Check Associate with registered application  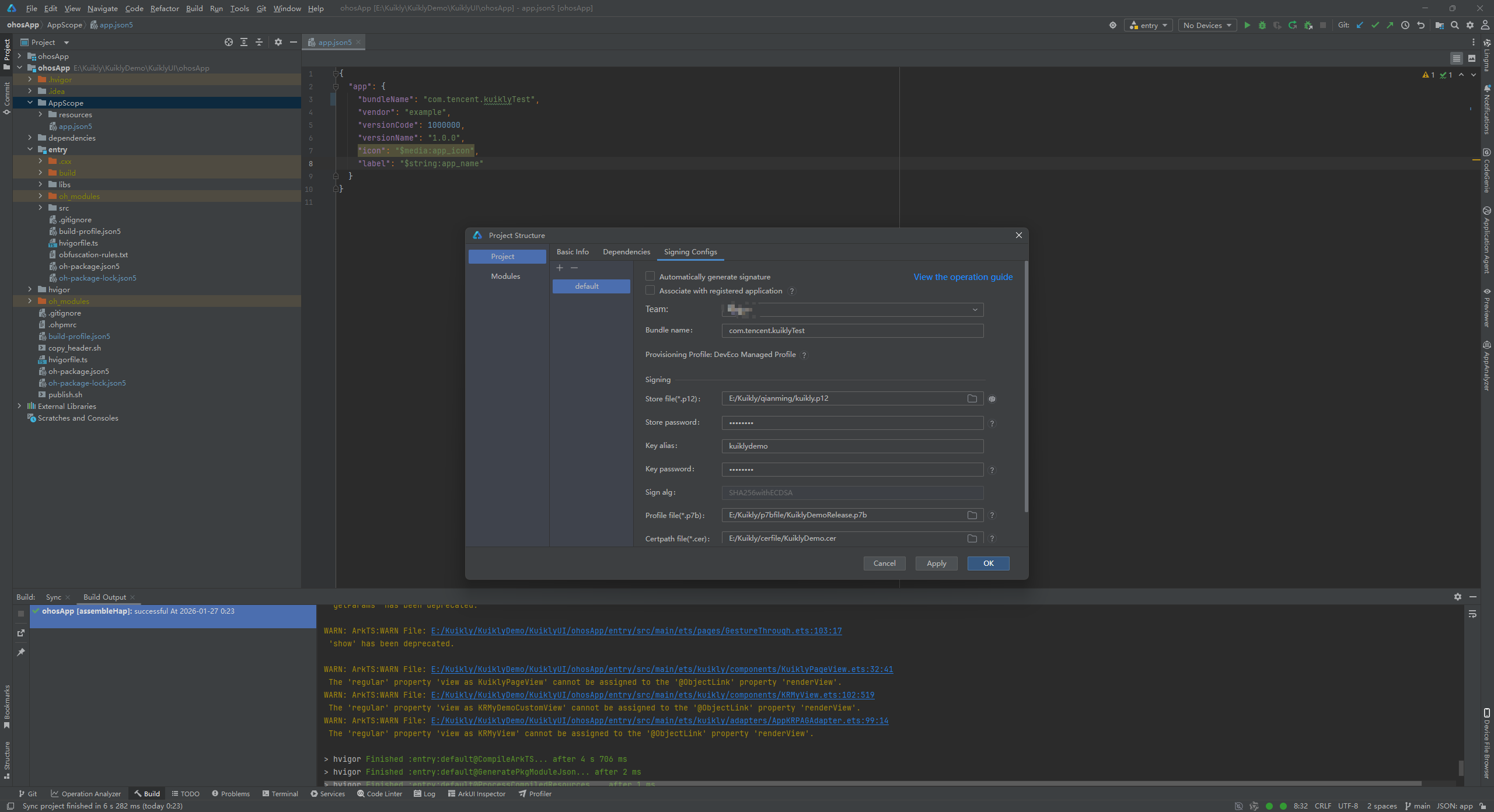650,290
